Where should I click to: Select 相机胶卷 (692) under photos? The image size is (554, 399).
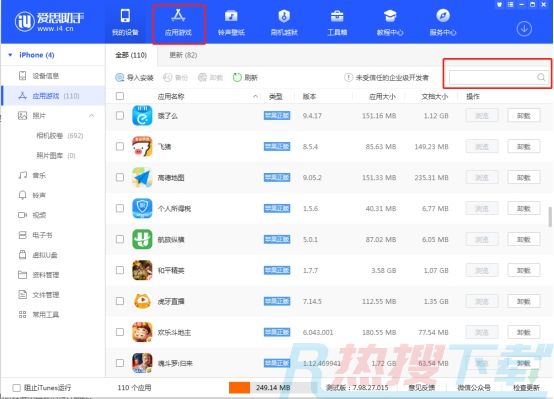59,136
